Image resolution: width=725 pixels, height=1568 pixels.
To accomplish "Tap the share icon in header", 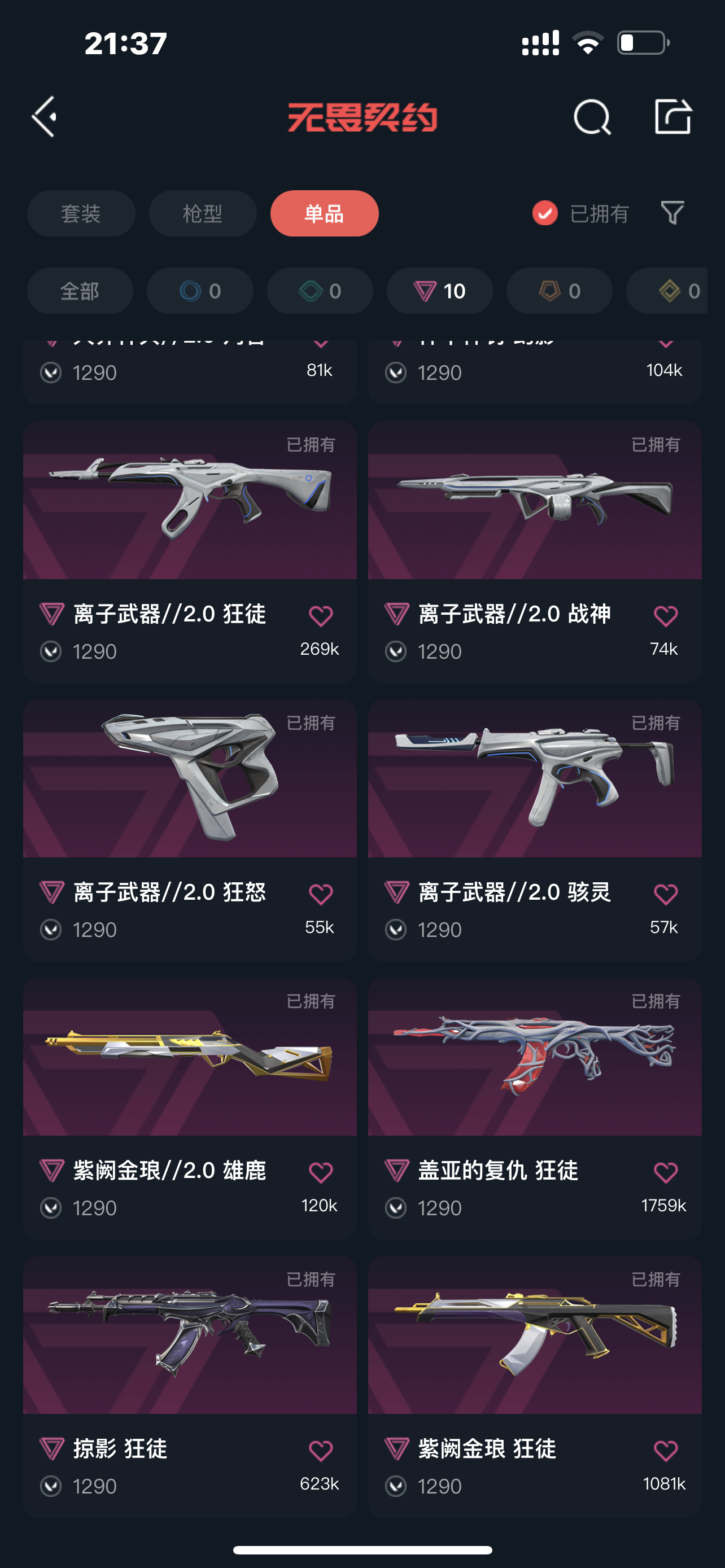I will click(672, 116).
